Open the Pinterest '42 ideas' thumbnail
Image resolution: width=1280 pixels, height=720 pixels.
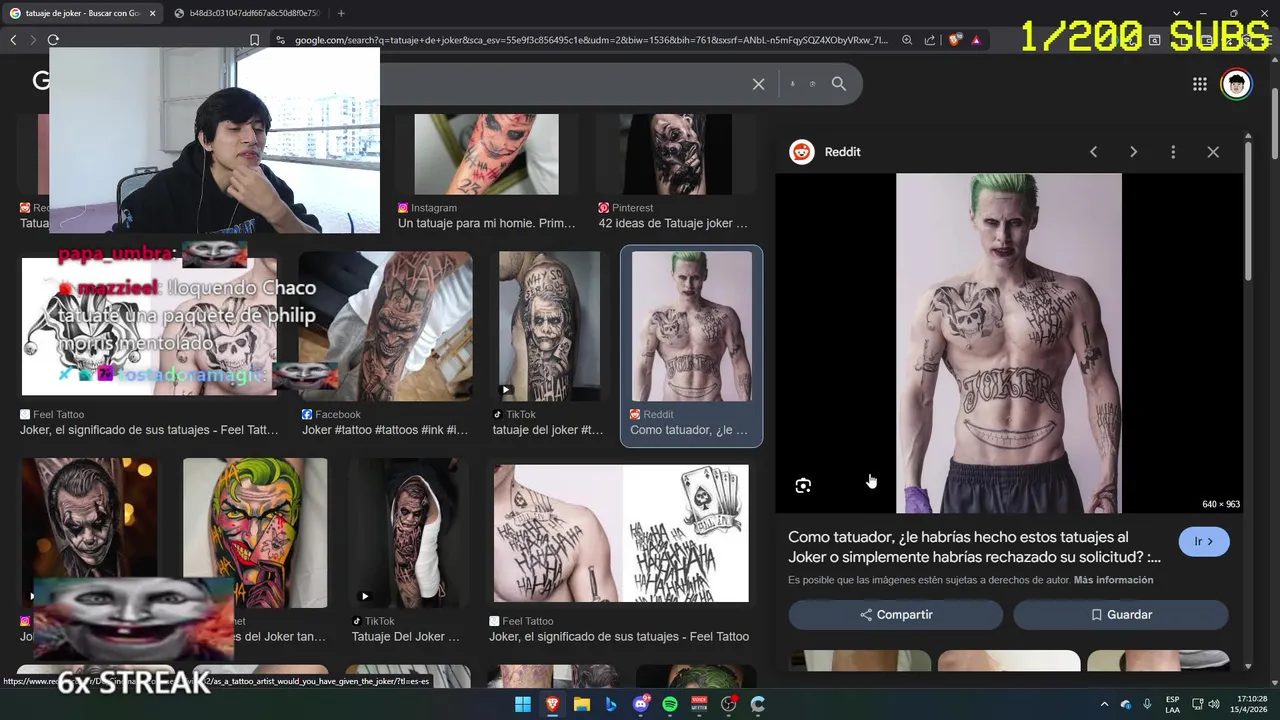click(x=675, y=154)
